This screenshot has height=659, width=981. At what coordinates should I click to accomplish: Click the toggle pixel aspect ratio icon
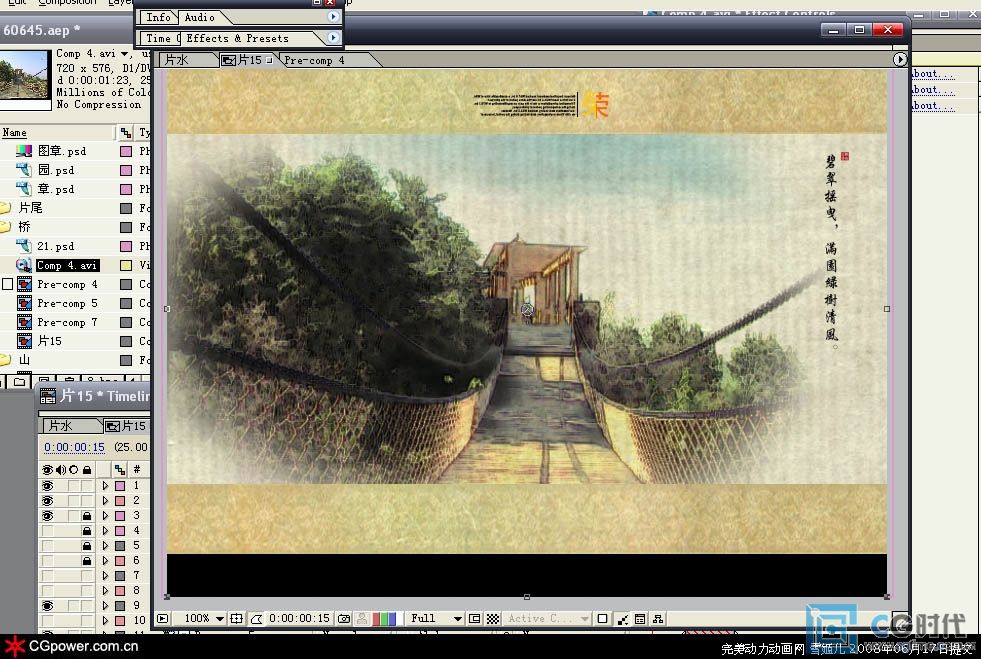pos(602,618)
